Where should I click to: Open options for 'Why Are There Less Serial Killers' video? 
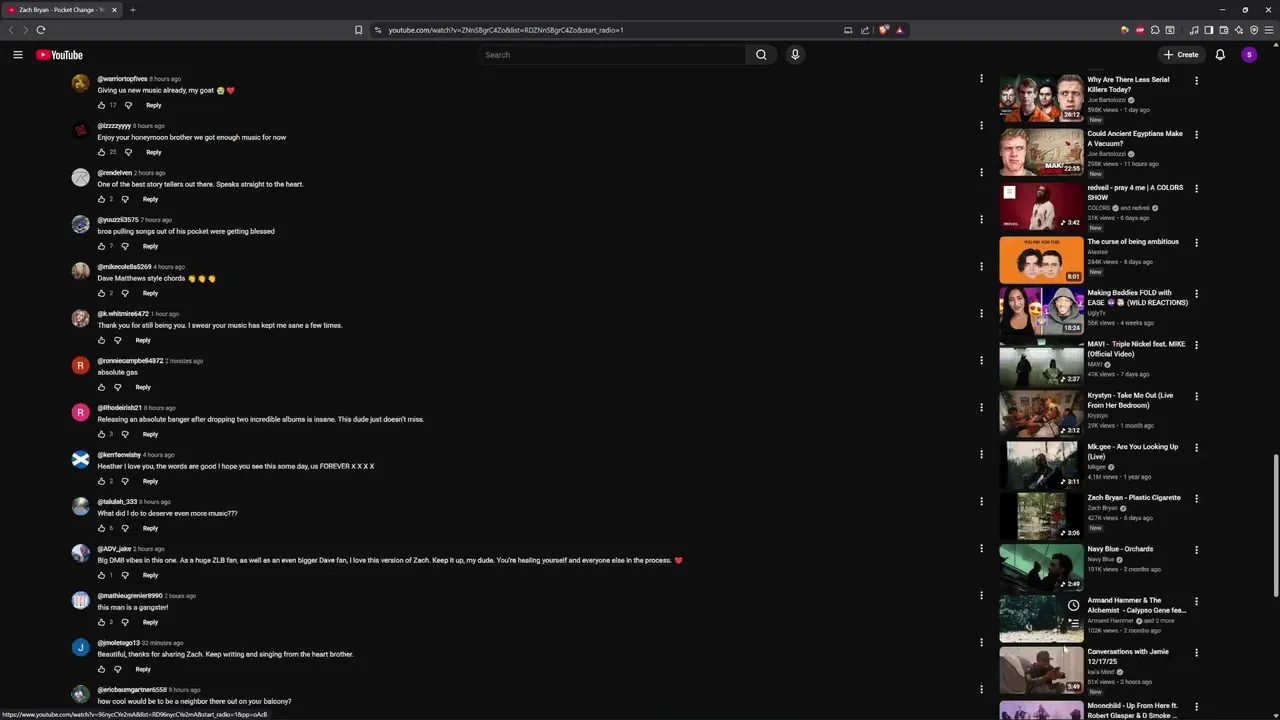[1196, 80]
